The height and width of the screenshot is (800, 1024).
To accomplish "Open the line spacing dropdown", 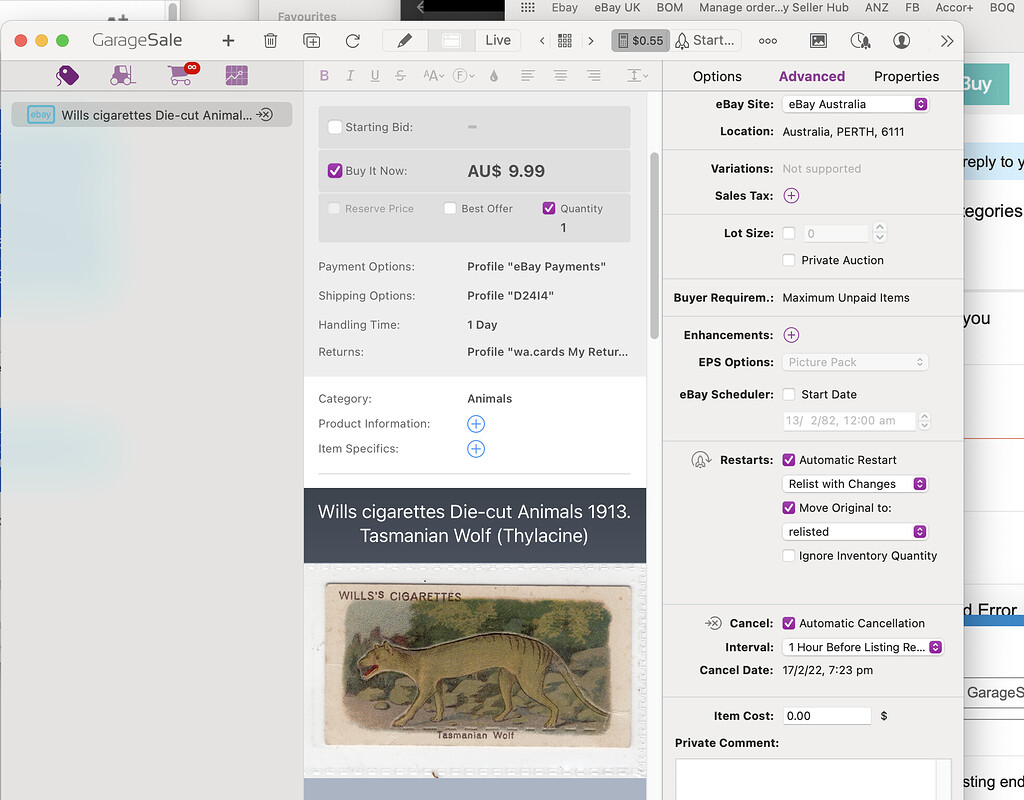I will 637,76.
